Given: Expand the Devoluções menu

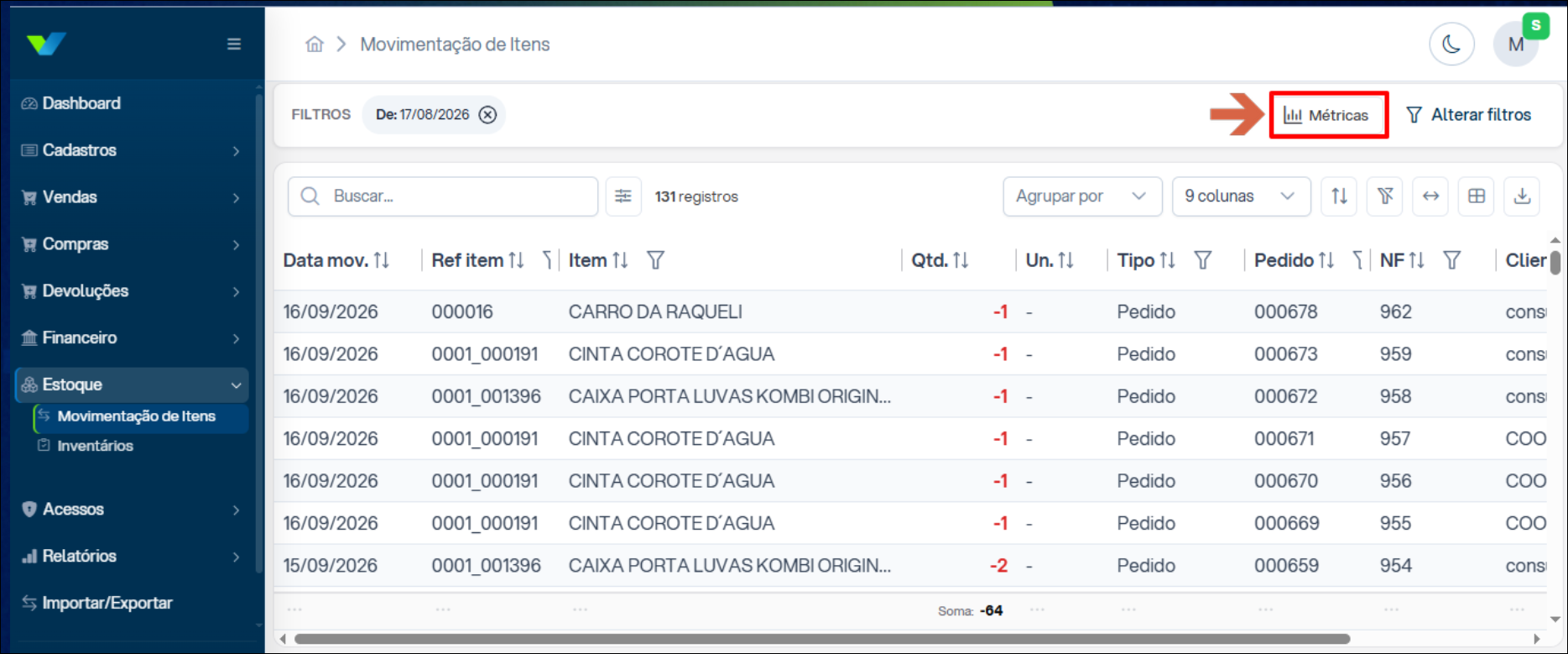Looking at the screenshot, I should (132, 291).
